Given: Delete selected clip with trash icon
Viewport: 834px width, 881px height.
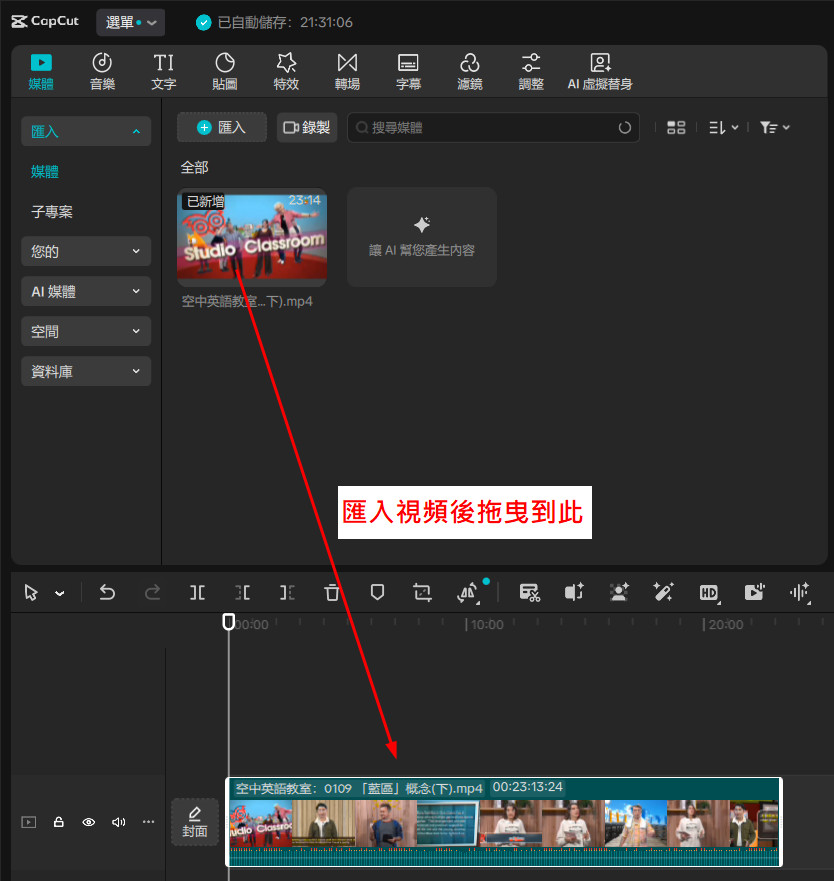Looking at the screenshot, I should click(332, 592).
